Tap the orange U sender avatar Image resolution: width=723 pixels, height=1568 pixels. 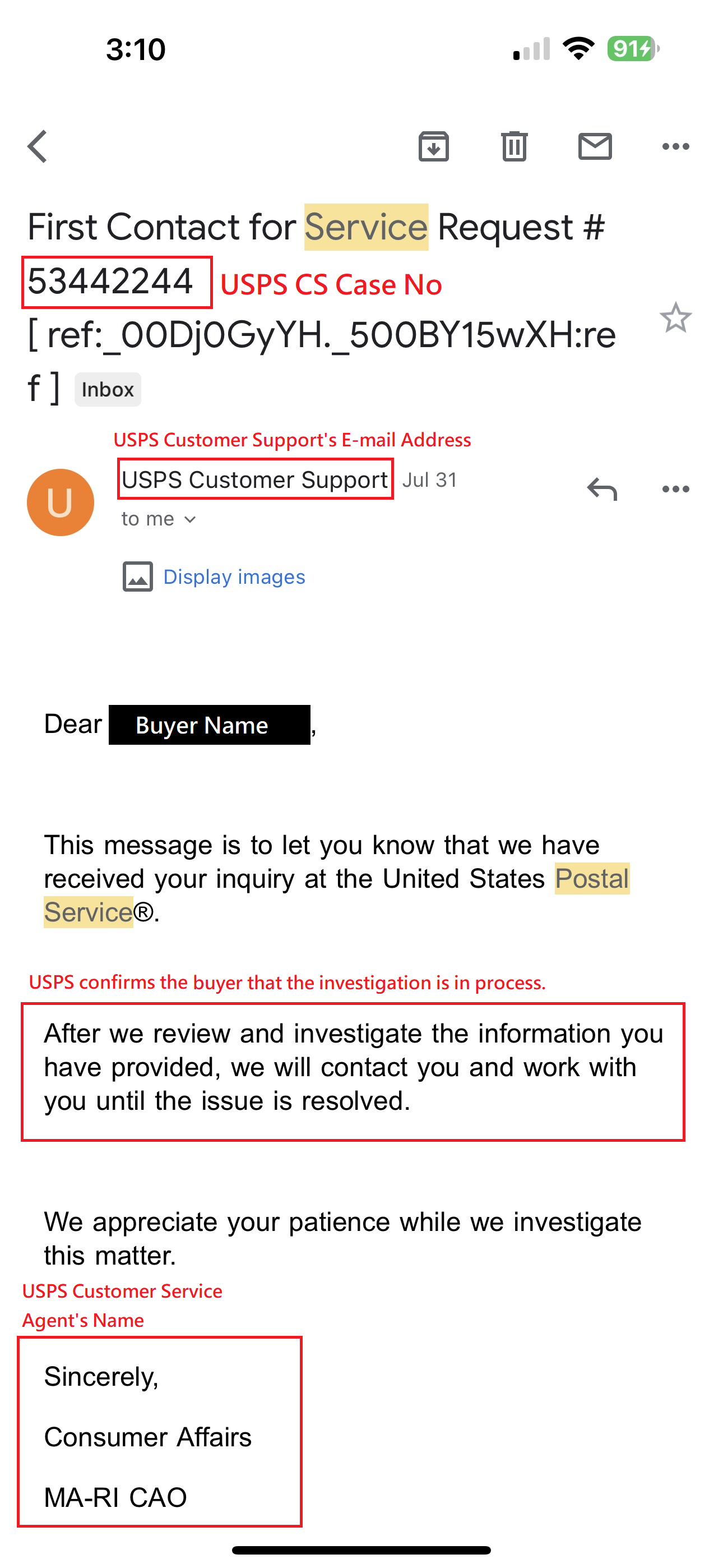coord(61,502)
